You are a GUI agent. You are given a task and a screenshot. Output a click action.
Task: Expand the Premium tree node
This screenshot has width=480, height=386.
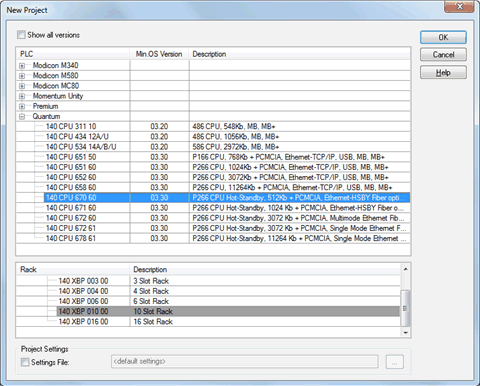(22, 106)
